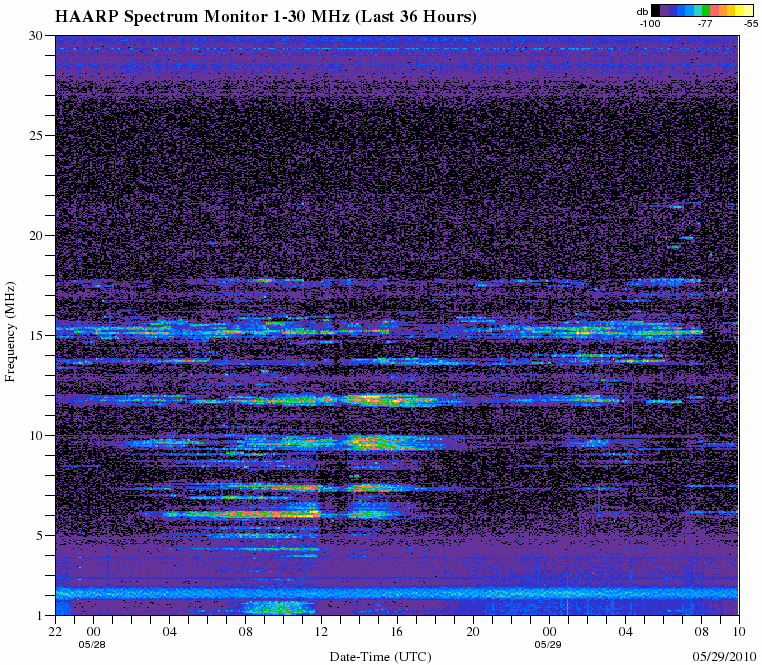
Task: Click the '20' frequency axis tick label
Action: [x=36, y=236]
